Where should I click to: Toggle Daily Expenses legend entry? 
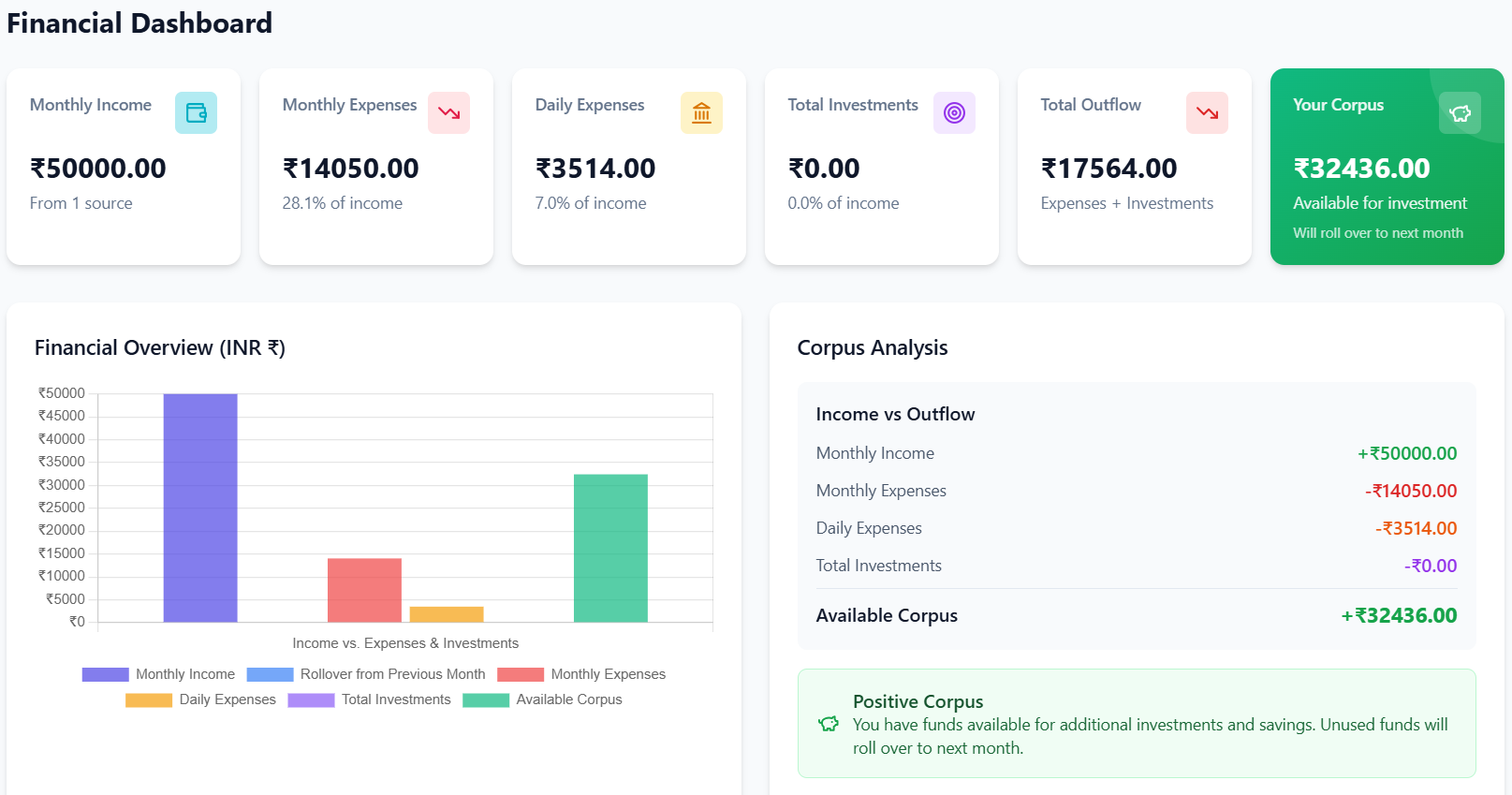click(x=201, y=699)
